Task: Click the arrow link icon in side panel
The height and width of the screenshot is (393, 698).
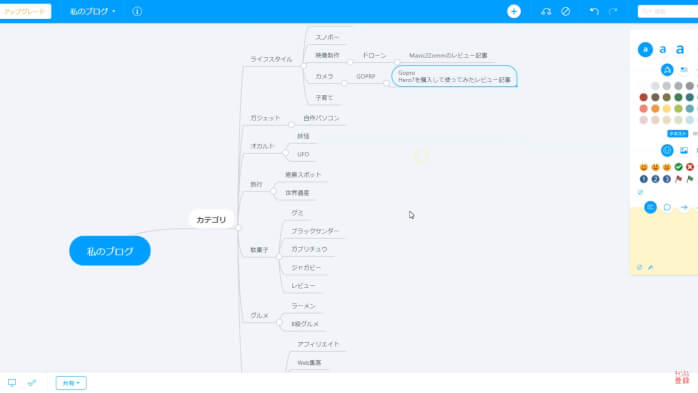Action: click(684, 207)
